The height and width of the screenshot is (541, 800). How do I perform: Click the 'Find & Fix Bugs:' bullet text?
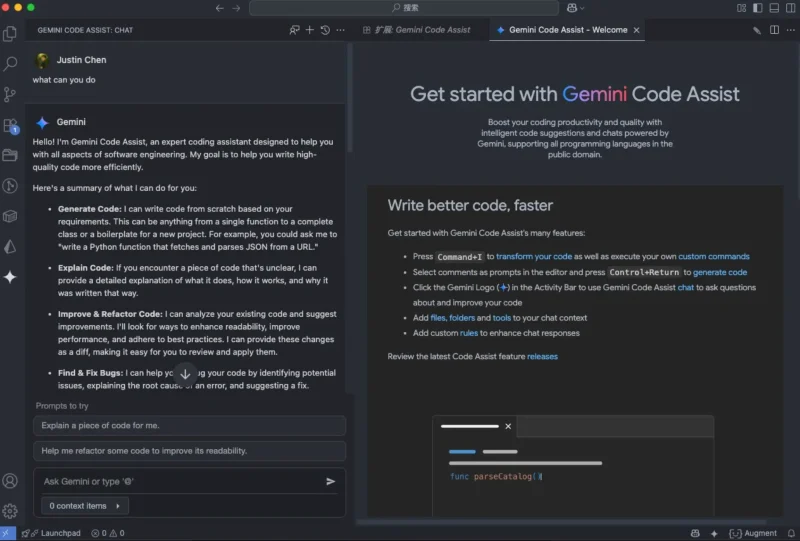click(90, 373)
